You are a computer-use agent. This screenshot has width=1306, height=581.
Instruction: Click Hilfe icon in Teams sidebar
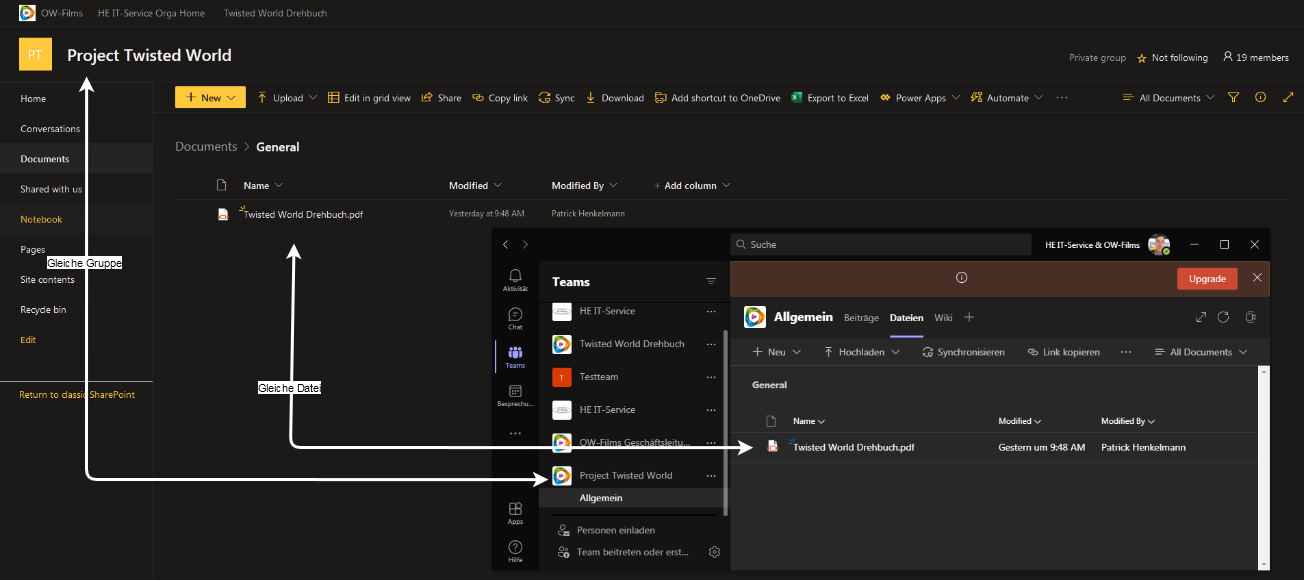coord(515,548)
